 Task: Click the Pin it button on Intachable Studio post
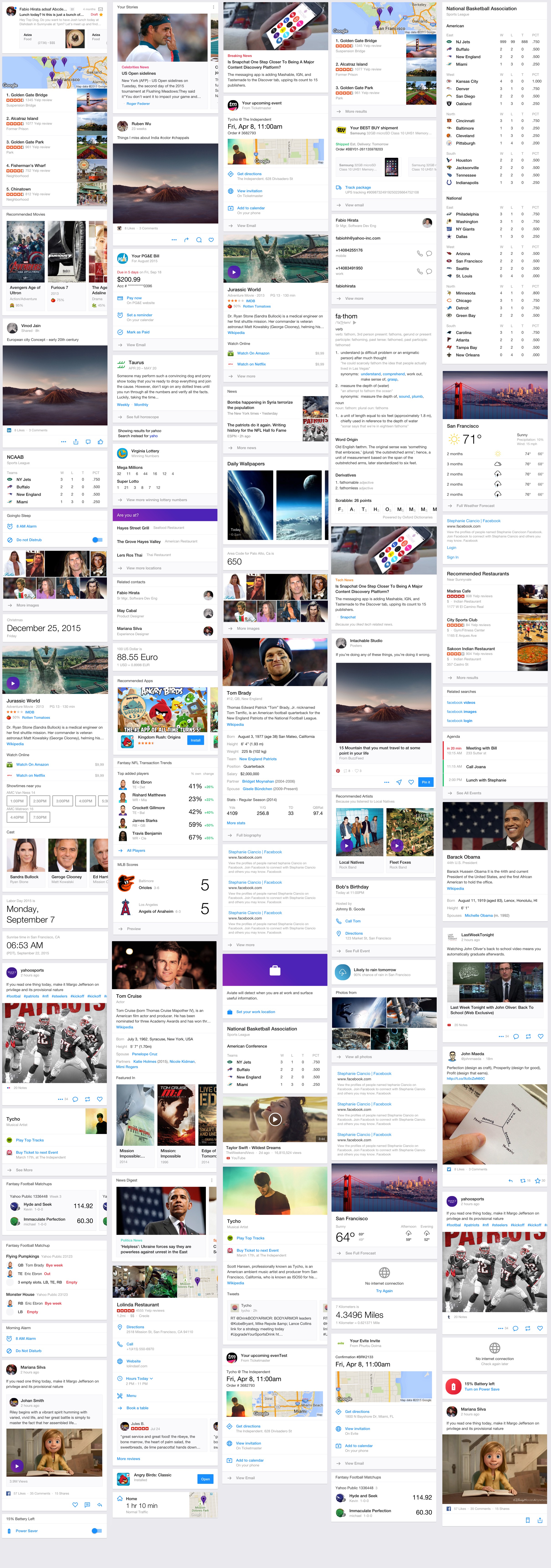[426, 782]
